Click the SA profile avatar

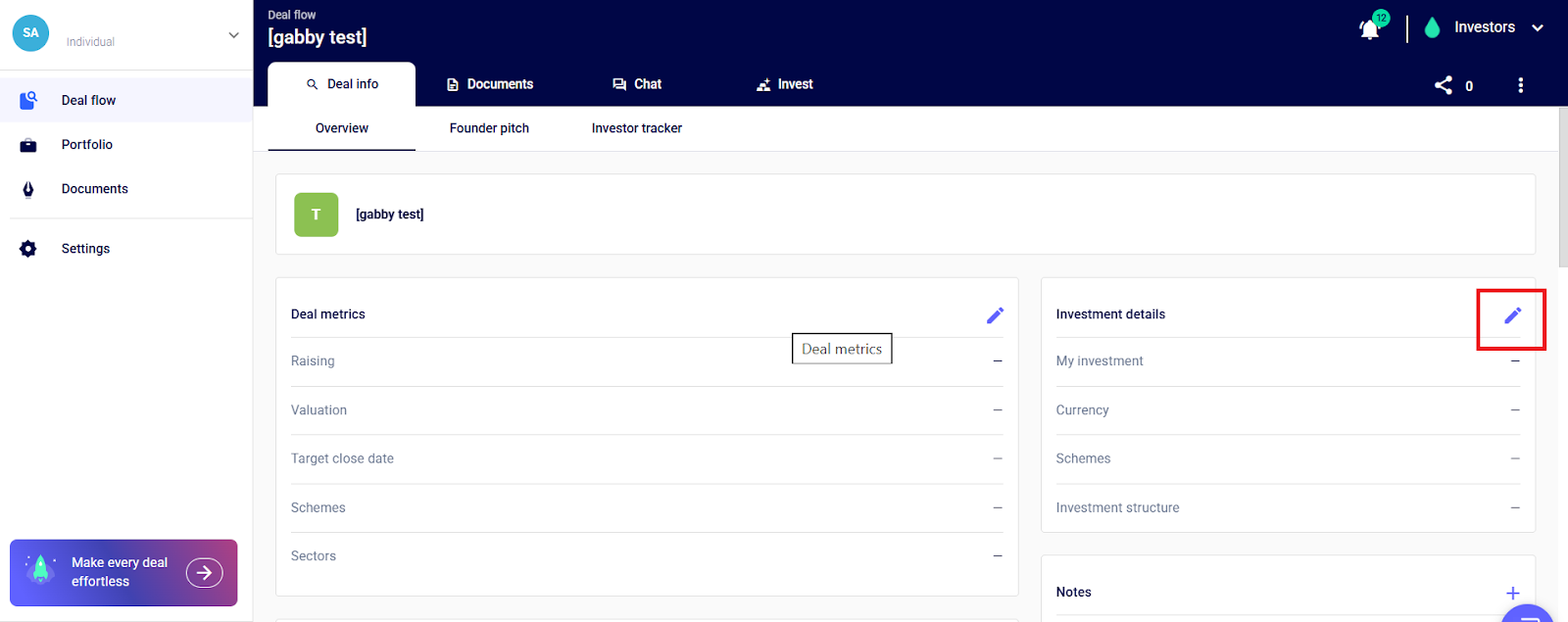(x=30, y=33)
